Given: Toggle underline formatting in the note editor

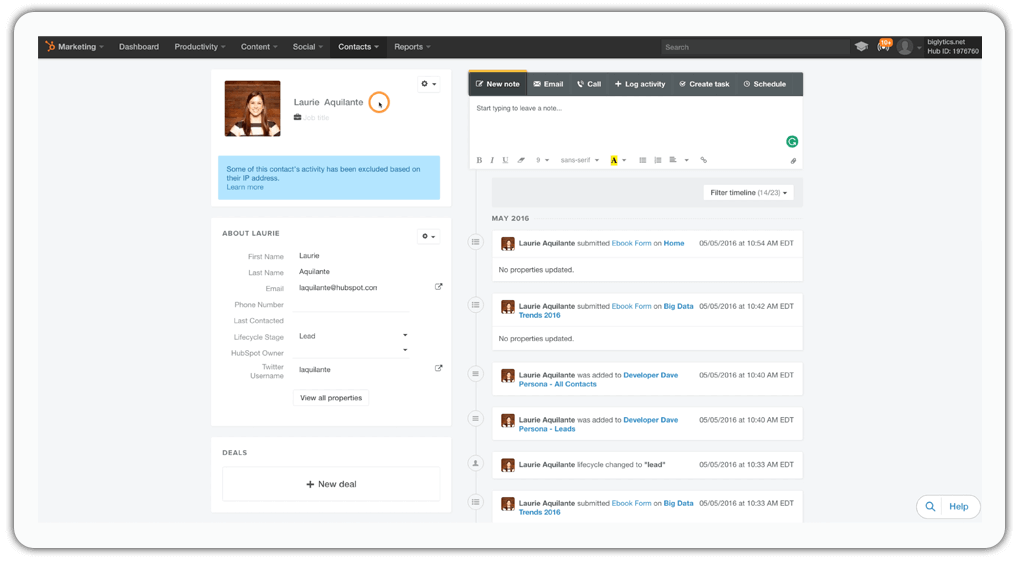Looking at the screenshot, I should (x=505, y=160).
